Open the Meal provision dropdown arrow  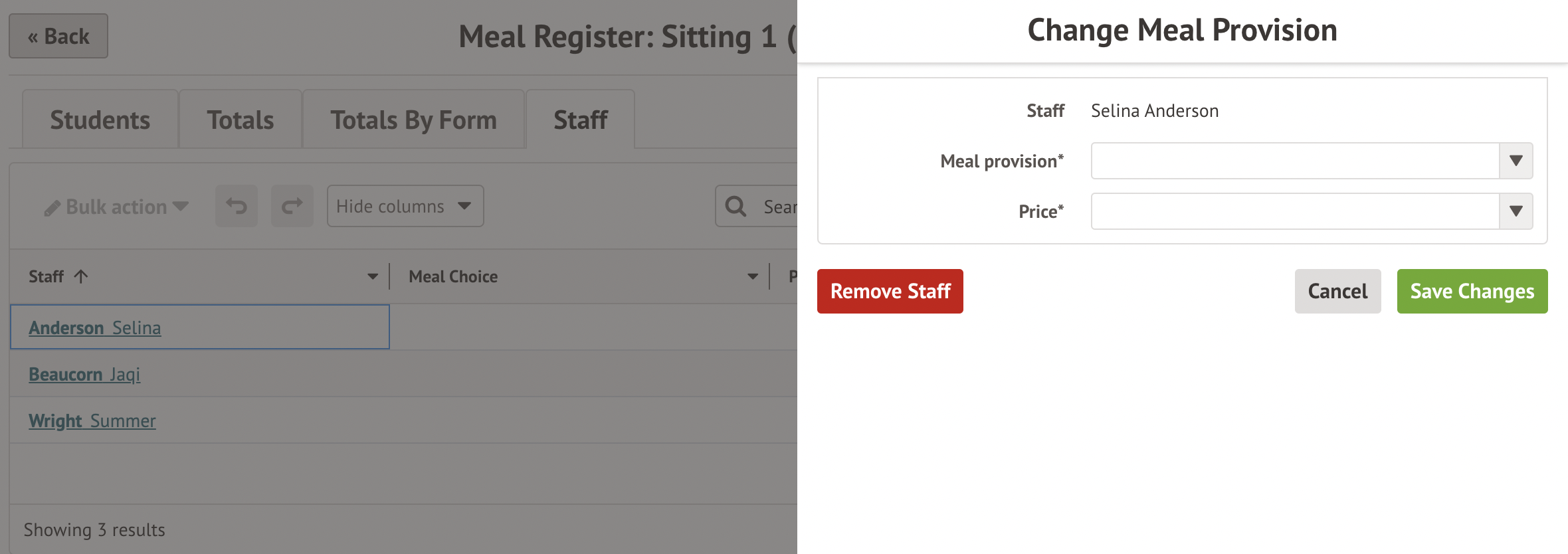pyautogui.click(x=1516, y=161)
